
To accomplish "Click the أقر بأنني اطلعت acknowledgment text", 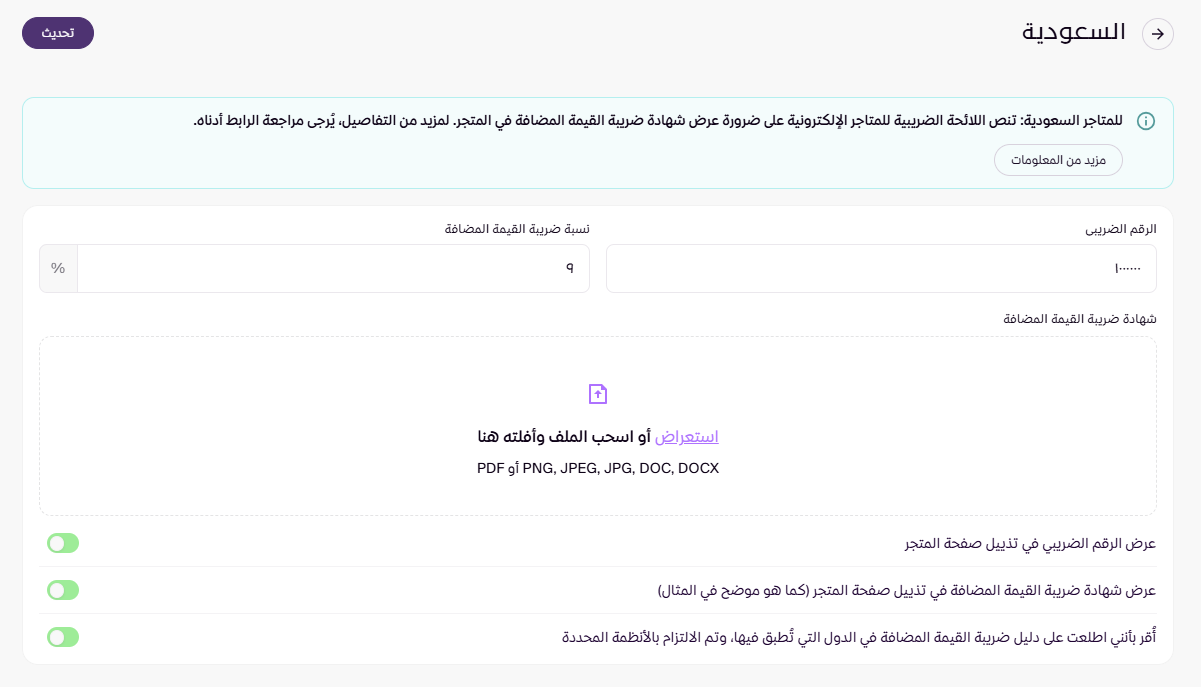I will [x=858, y=638].
